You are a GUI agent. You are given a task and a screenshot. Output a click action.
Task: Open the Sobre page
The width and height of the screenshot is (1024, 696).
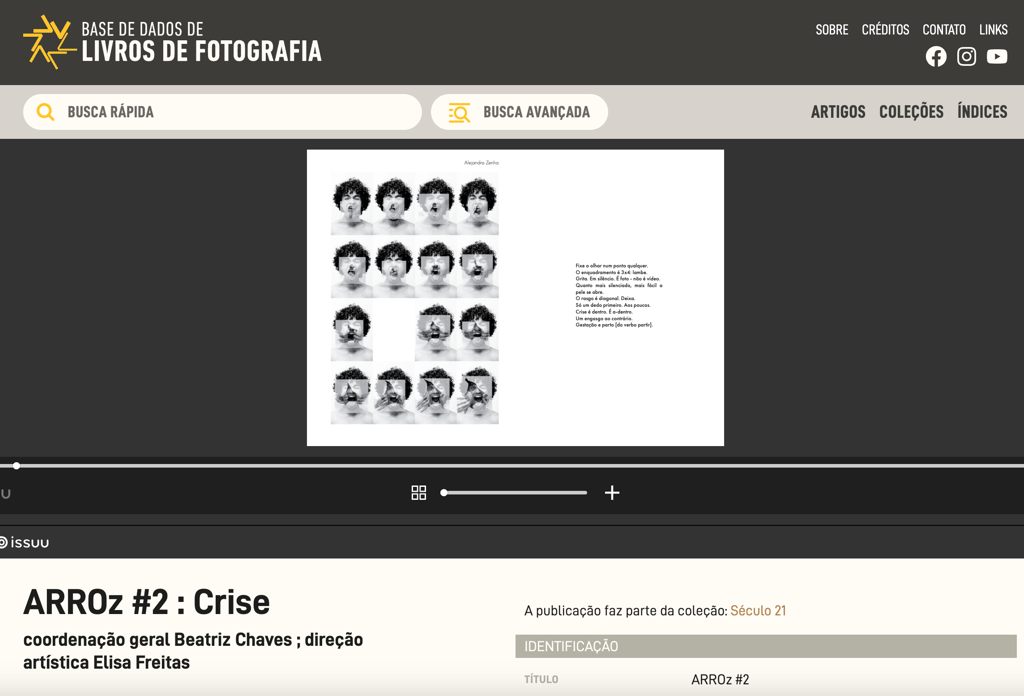click(831, 29)
